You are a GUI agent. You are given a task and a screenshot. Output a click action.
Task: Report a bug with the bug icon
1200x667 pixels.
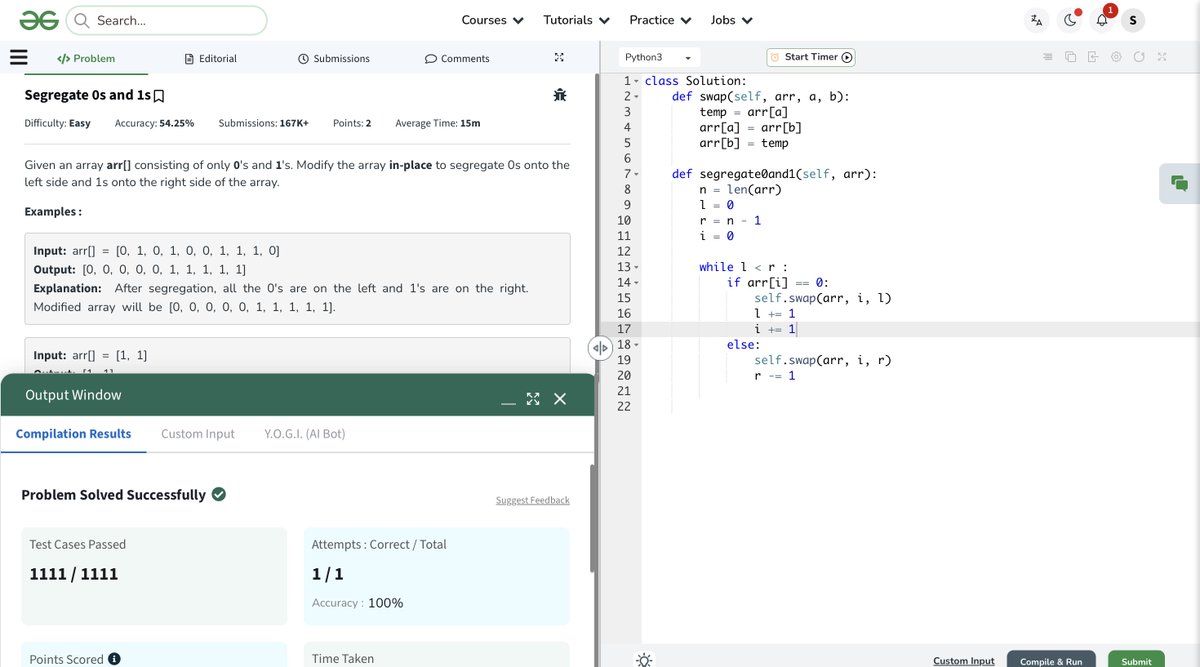coord(560,95)
